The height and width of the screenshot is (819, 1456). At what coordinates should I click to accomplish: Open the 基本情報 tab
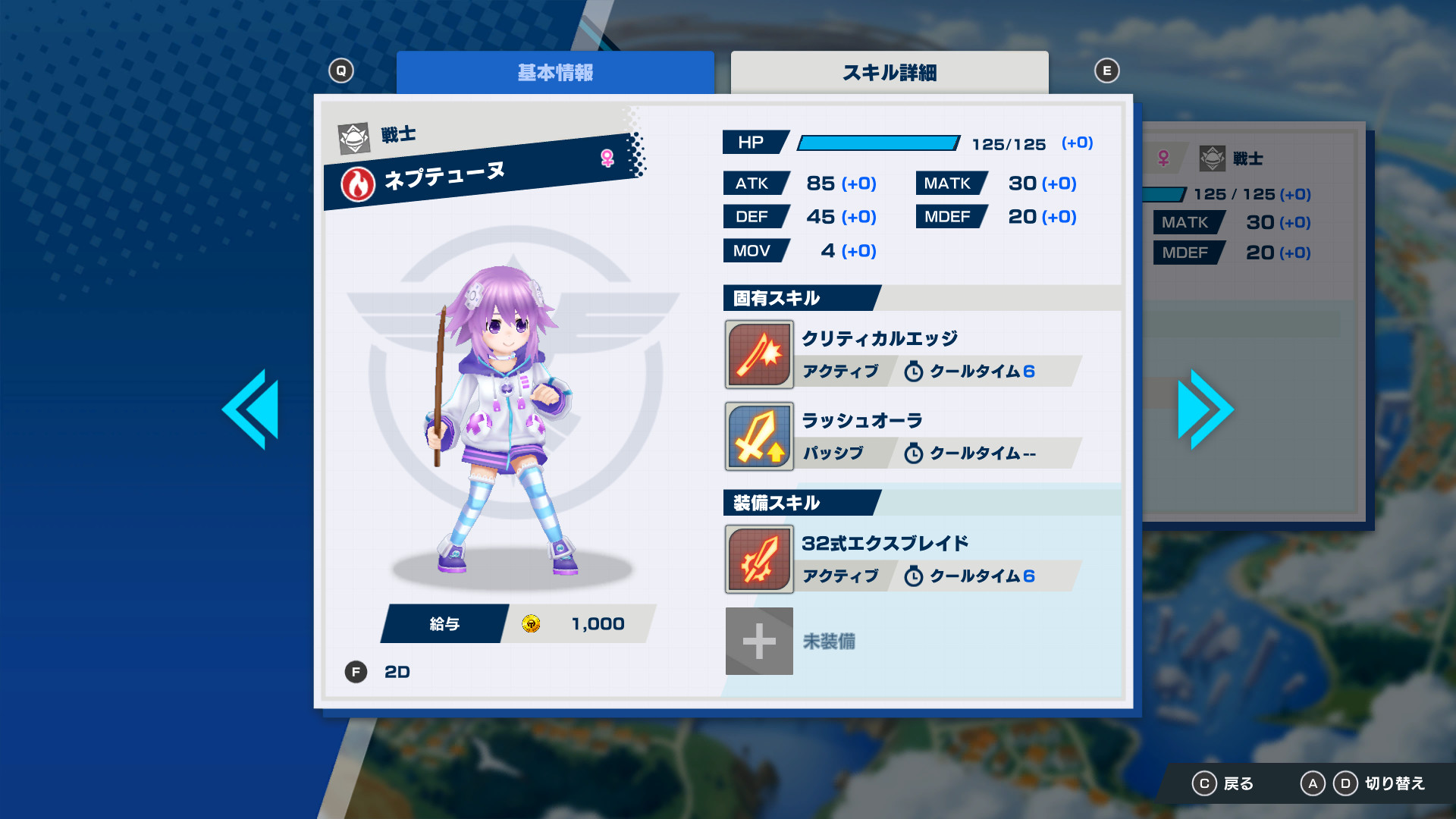[555, 73]
